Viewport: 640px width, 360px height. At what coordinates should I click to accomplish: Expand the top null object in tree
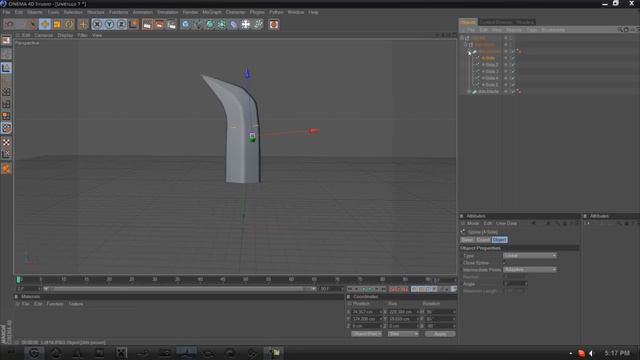pos(462,38)
